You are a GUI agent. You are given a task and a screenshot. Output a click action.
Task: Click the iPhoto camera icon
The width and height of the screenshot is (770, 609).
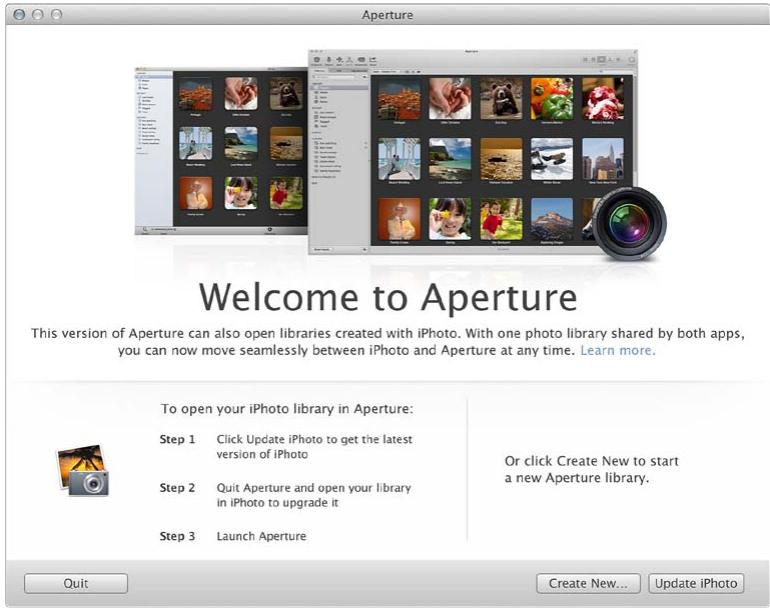tap(83, 471)
